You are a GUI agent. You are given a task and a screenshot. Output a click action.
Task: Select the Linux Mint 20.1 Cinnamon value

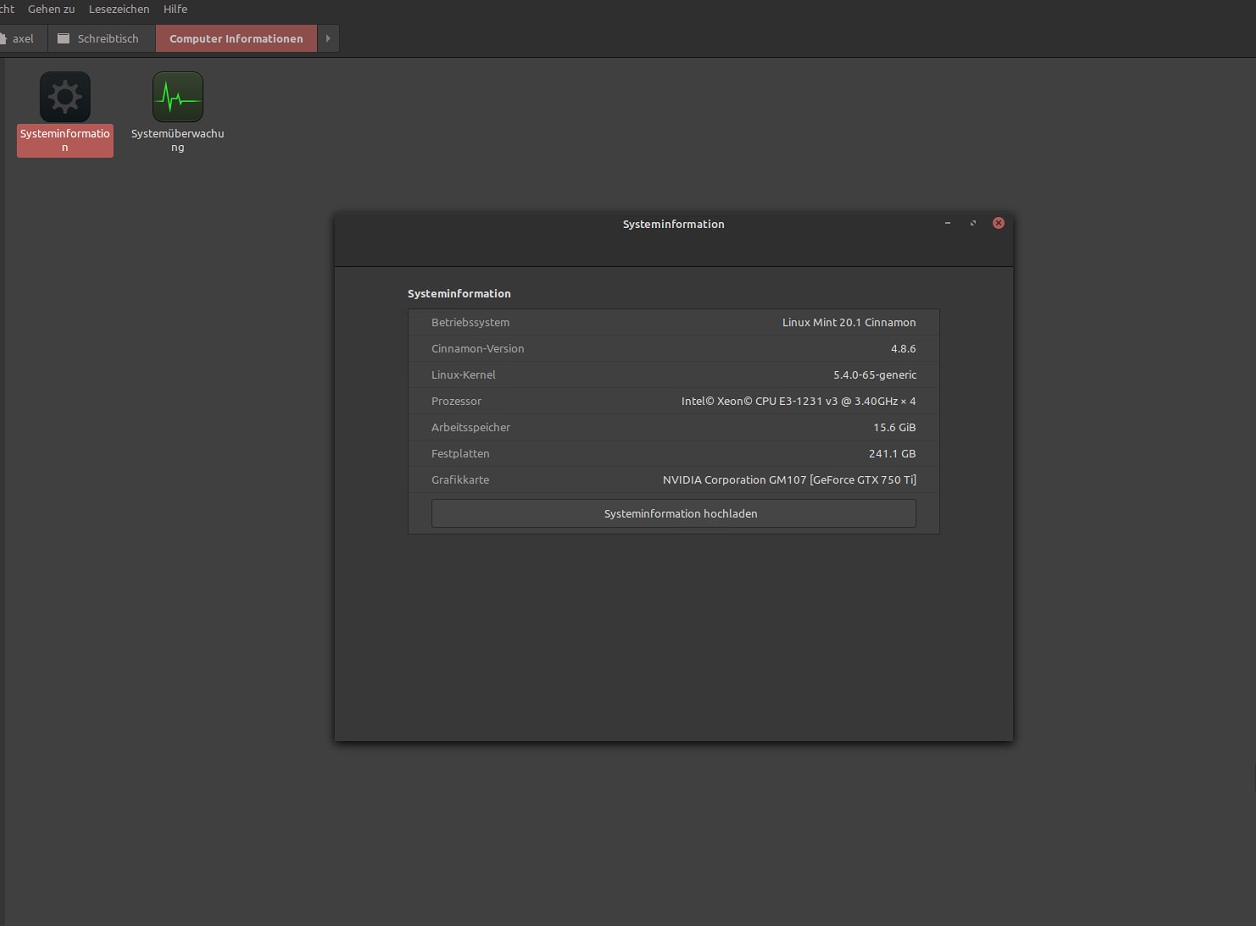tap(849, 322)
